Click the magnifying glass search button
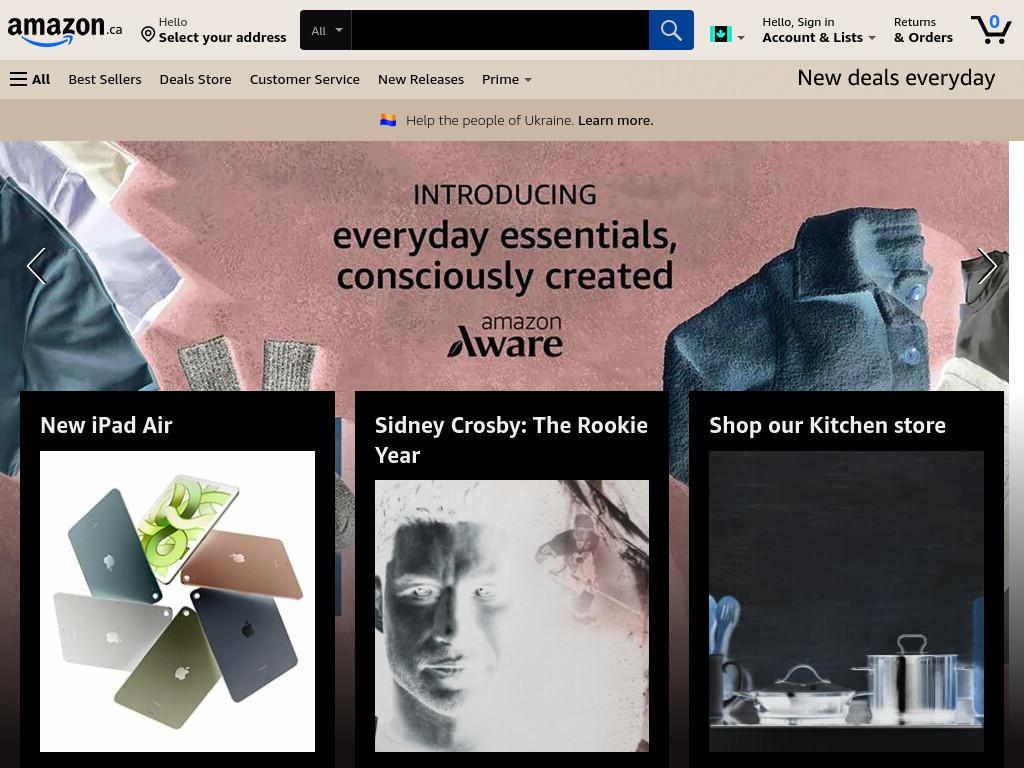The height and width of the screenshot is (768, 1024). click(671, 30)
